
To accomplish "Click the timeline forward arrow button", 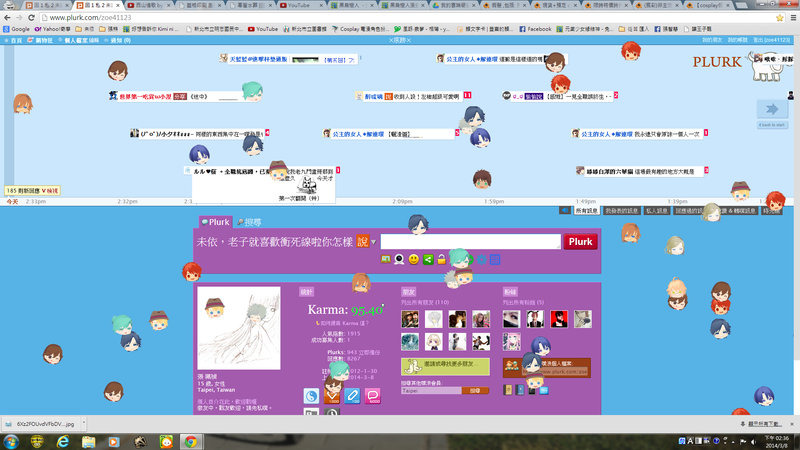I will pos(772,109).
